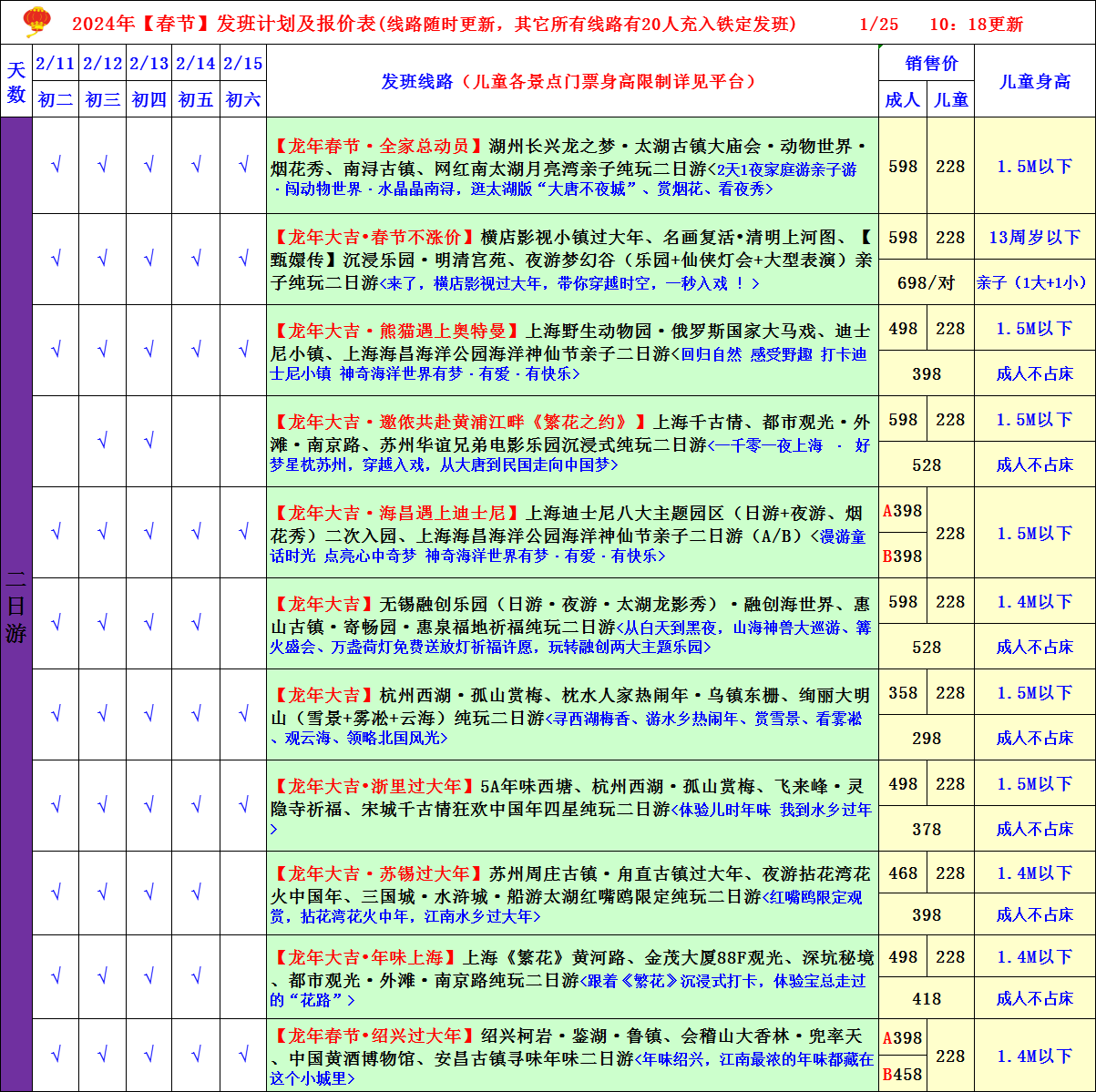Select the 378 price cell
Screen dimensions: 1096x1092
[x=927, y=829]
